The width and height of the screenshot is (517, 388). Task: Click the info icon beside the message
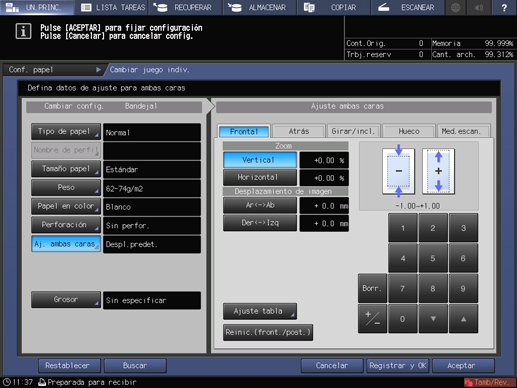coord(23,31)
